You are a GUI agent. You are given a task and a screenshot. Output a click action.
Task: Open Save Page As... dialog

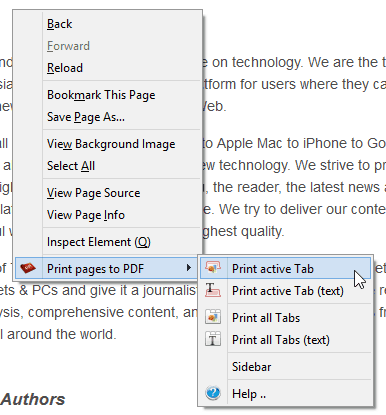pyautogui.click(x=108, y=117)
